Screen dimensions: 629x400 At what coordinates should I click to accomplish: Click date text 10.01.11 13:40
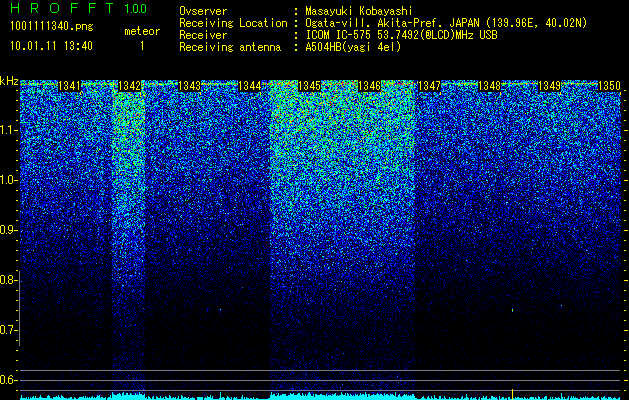tap(51, 46)
